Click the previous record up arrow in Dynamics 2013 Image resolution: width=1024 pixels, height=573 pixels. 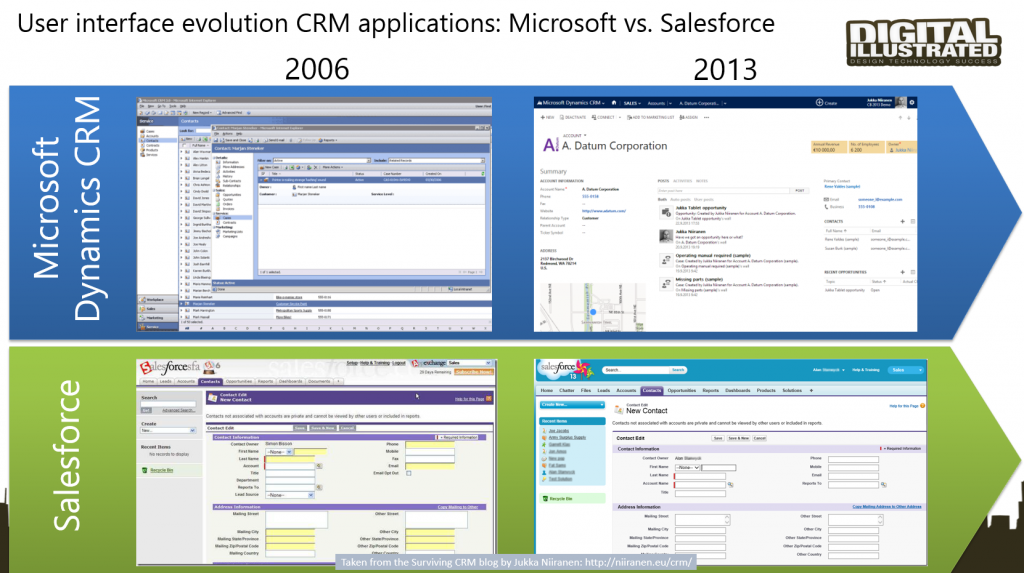pos(900,118)
